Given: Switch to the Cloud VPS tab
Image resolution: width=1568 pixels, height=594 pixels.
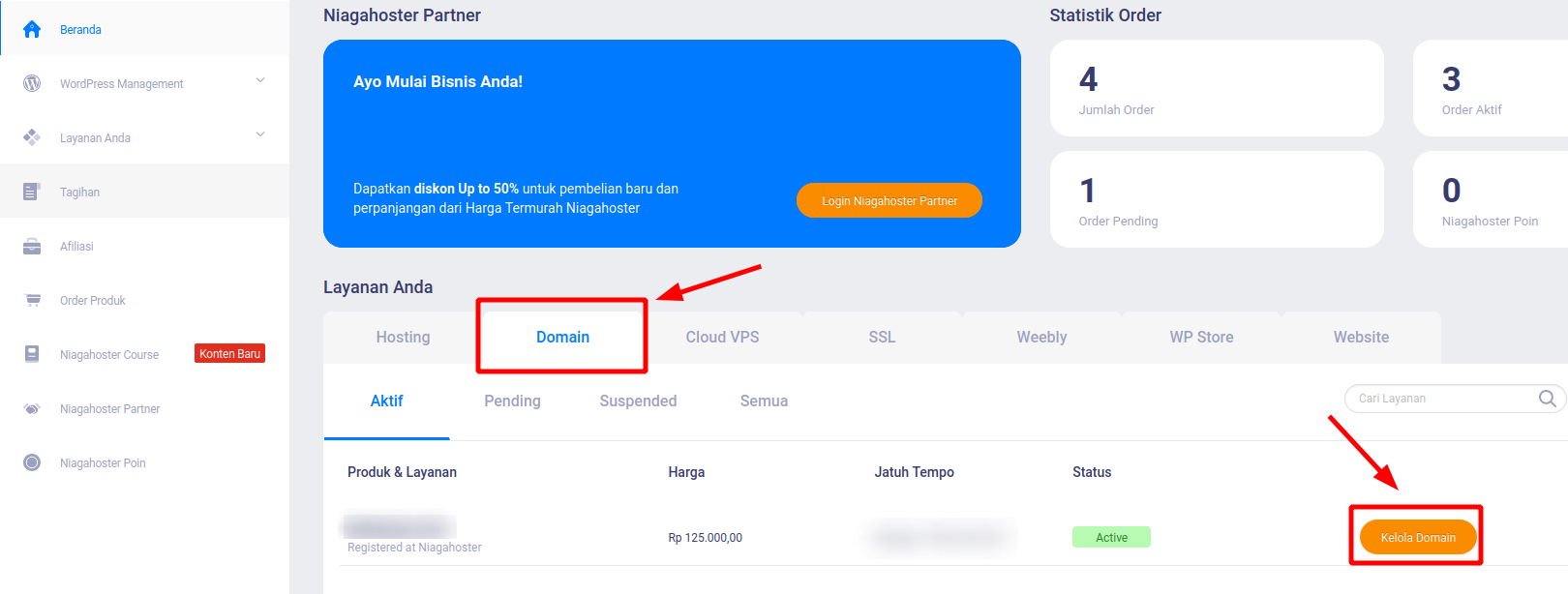Looking at the screenshot, I should click(x=722, y=337).
